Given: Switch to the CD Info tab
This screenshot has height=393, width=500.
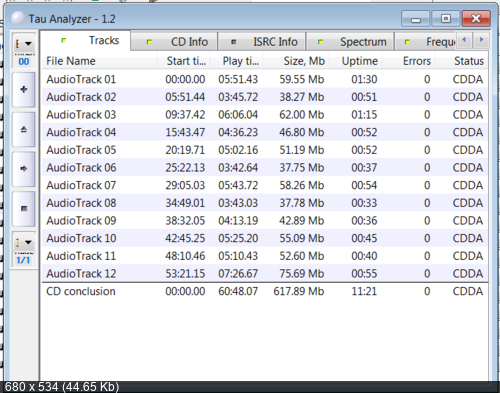Looking at the screenshot, I should tap(174, 42).
